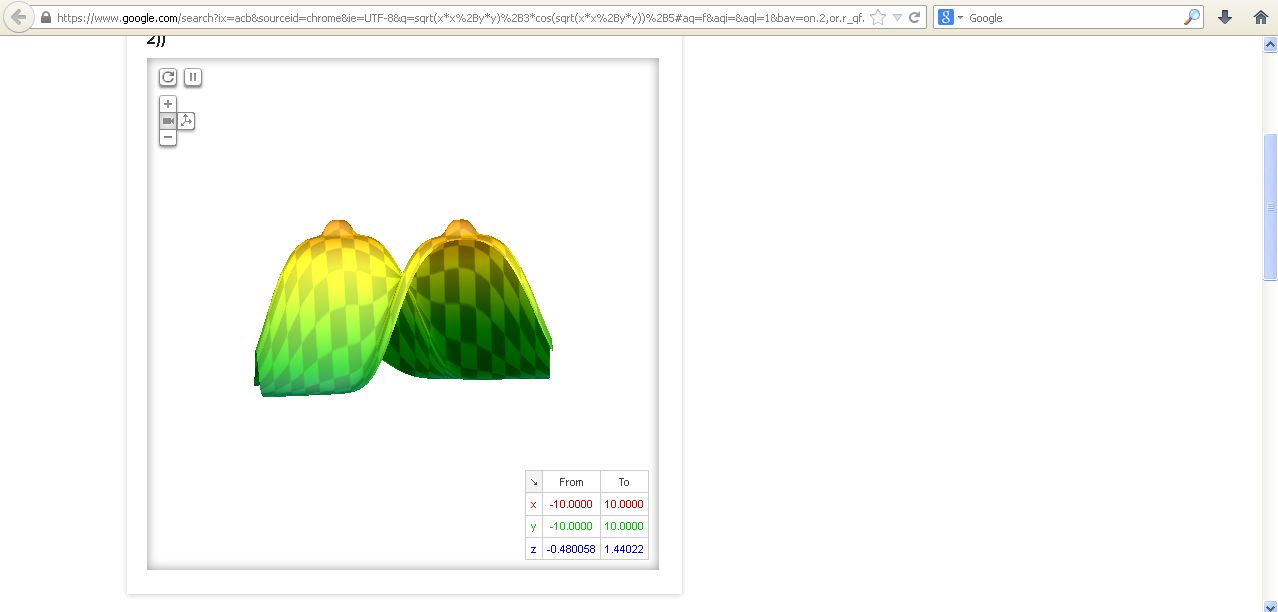Select the z To value 1.44022
1278x612 pixels.
(x=624, y=549)
